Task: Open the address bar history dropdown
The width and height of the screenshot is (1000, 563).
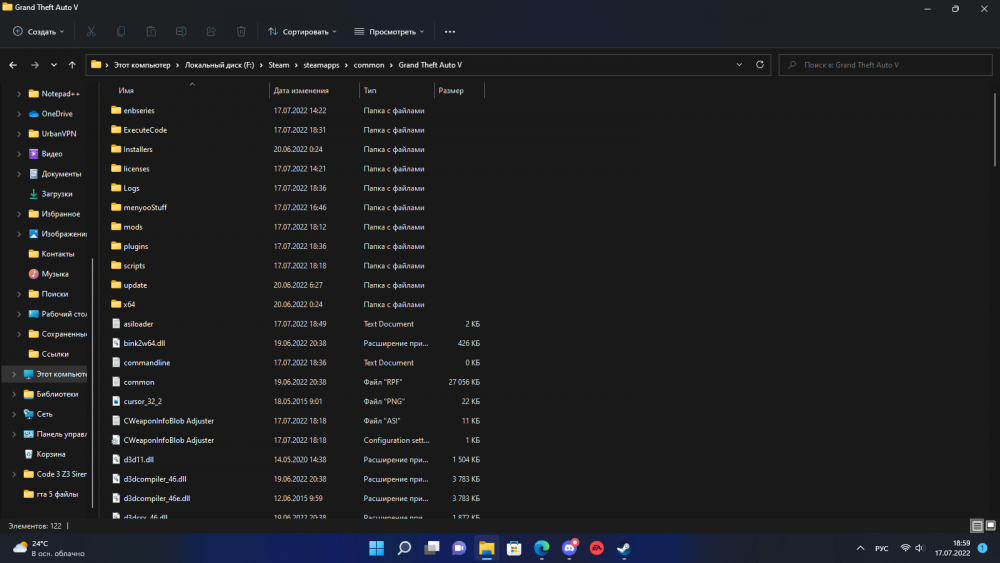Action: 739,64
